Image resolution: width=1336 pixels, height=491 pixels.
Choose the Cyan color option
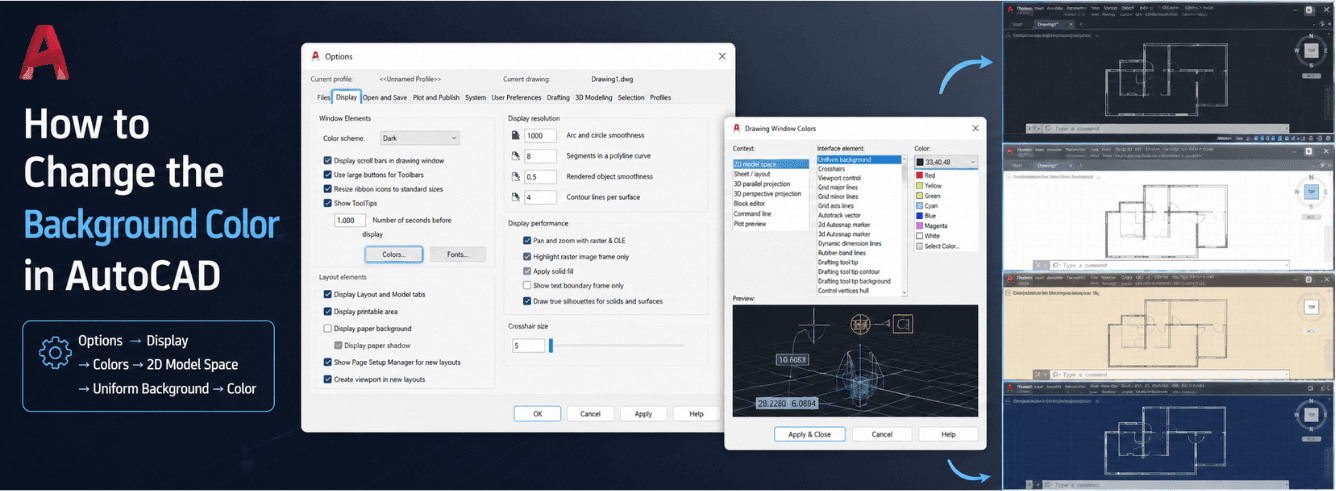929,206
